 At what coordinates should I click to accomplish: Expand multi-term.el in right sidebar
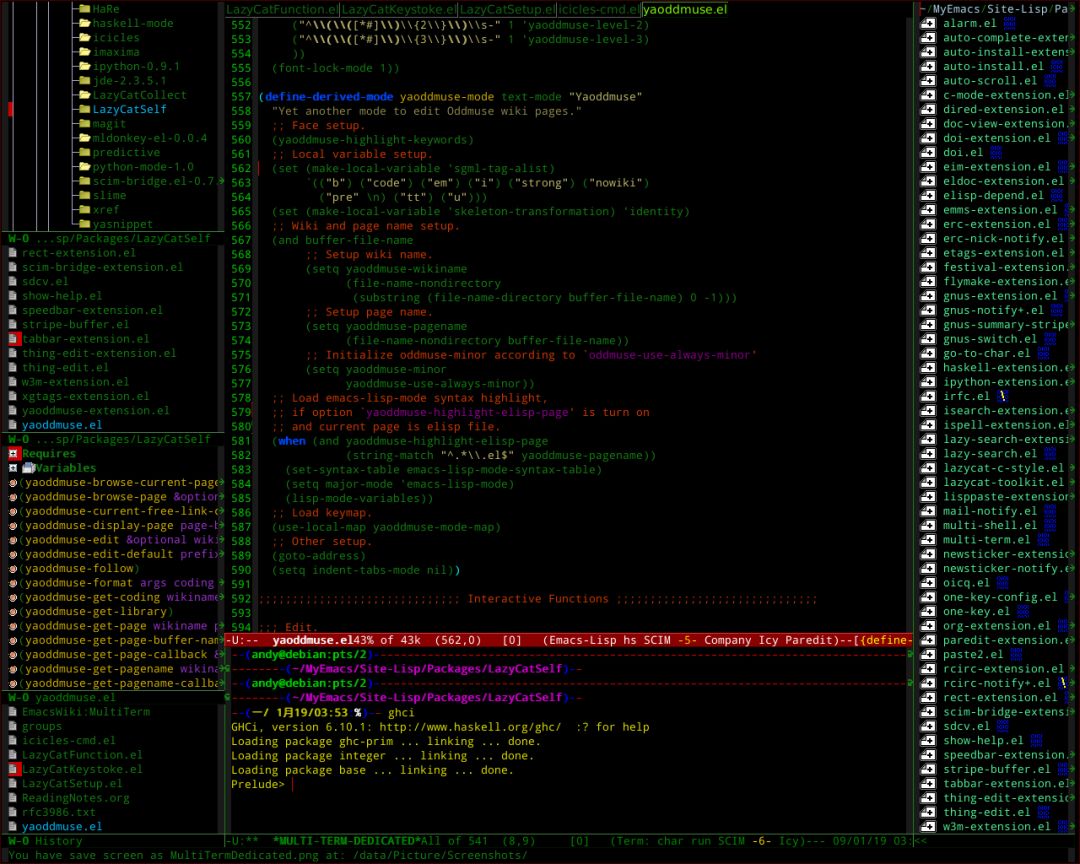929,540
